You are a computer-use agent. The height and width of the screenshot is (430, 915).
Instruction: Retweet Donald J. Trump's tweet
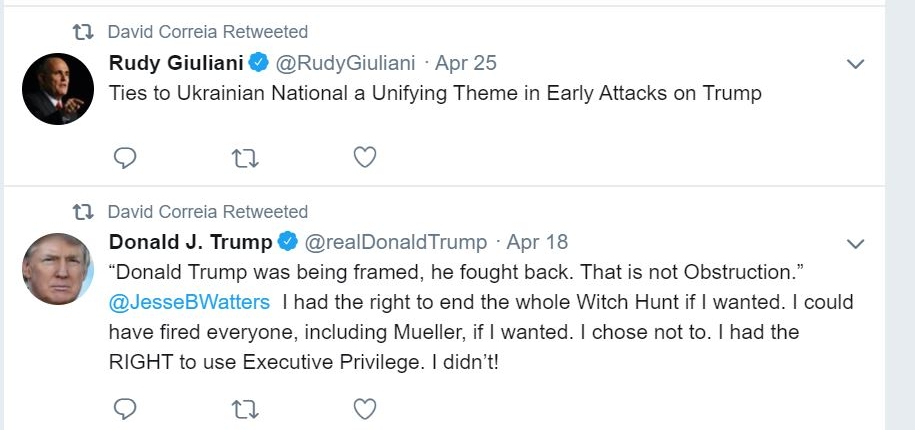[x=245, y=408]
